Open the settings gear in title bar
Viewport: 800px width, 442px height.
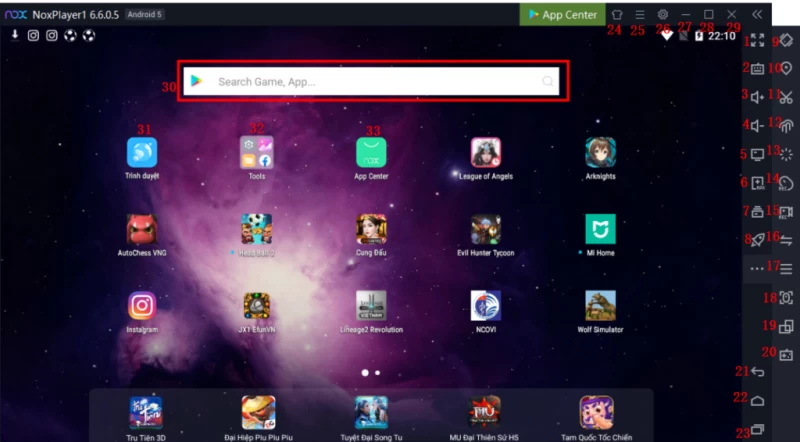pos(663,14)
